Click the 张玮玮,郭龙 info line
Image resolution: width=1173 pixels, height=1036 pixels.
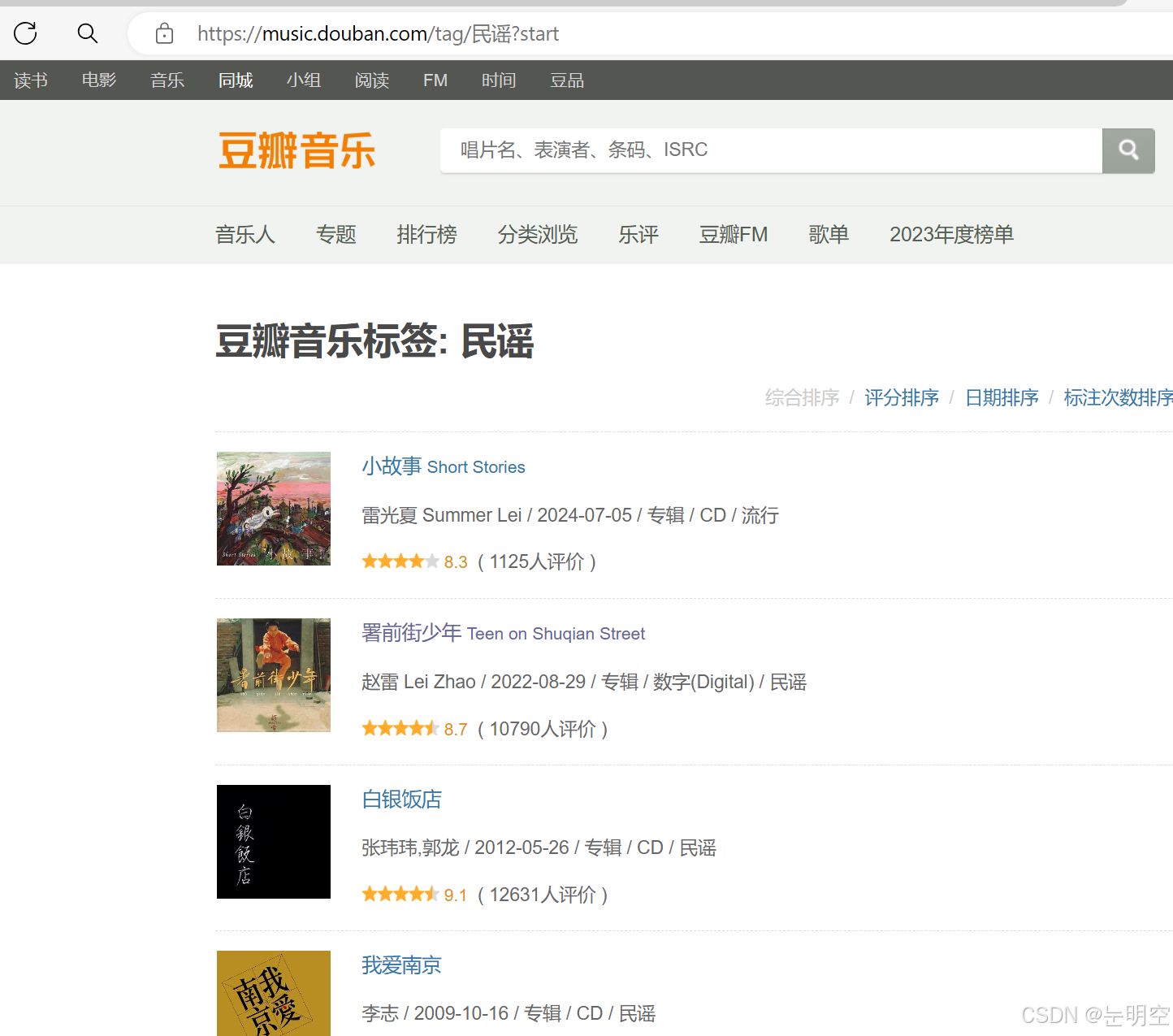pyautogui.click(x=539, y=847)
